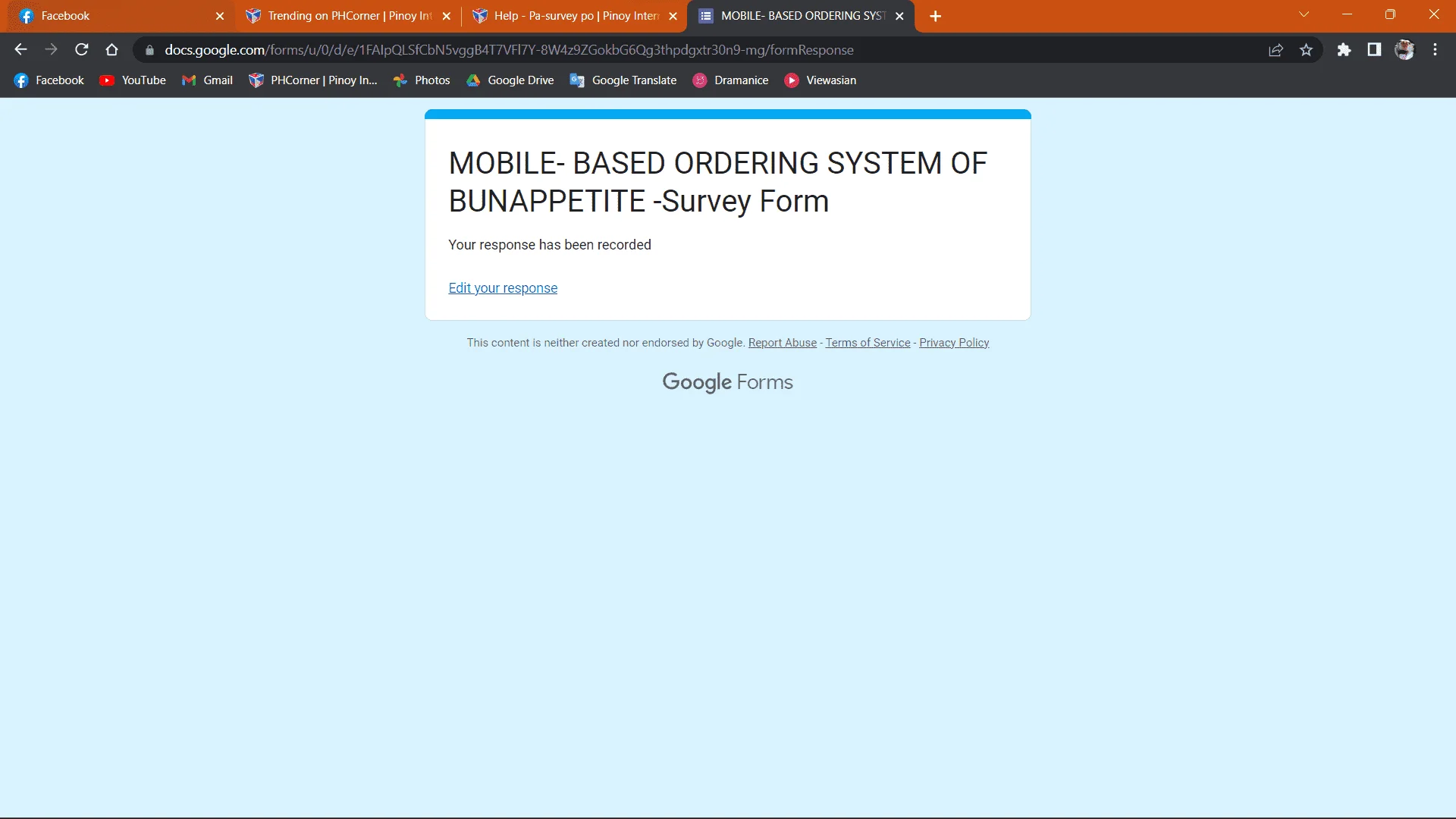Switch to Trending on PHCorner tab
1456x819 pixels.
pyautogui.click(x=349, y=16)
